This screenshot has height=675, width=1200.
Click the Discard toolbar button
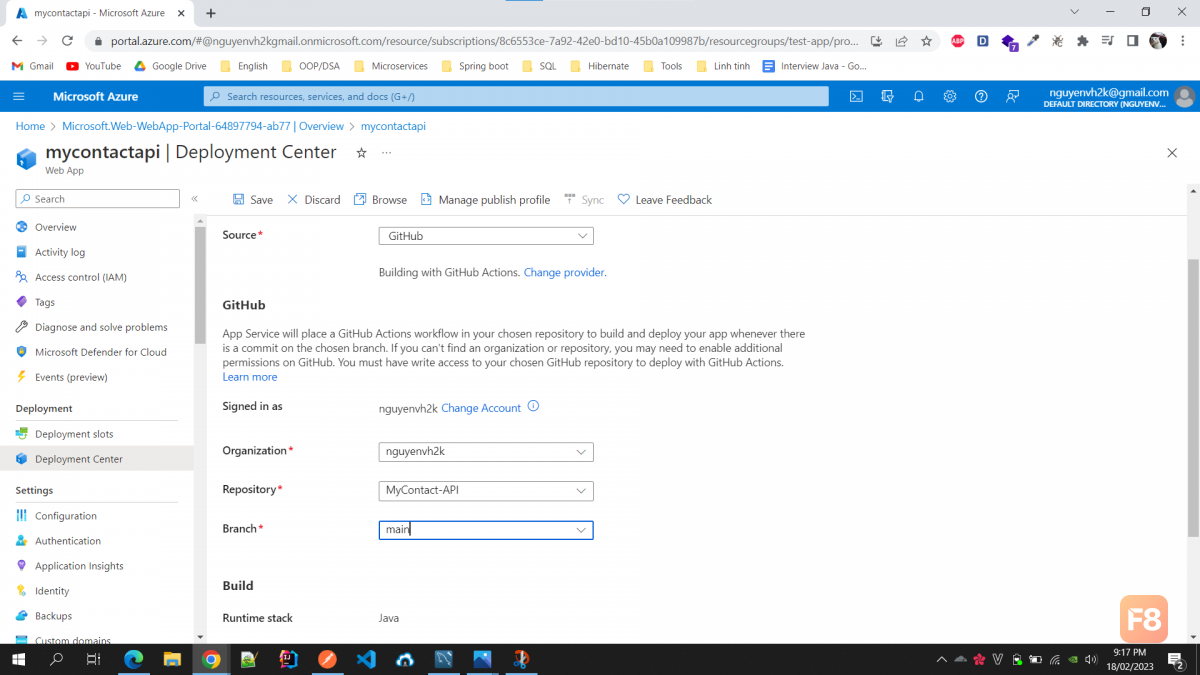point(314,200)
